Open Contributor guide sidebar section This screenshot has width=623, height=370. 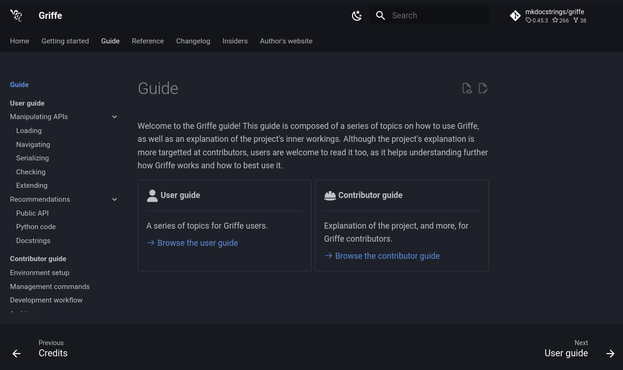(38, 259)
